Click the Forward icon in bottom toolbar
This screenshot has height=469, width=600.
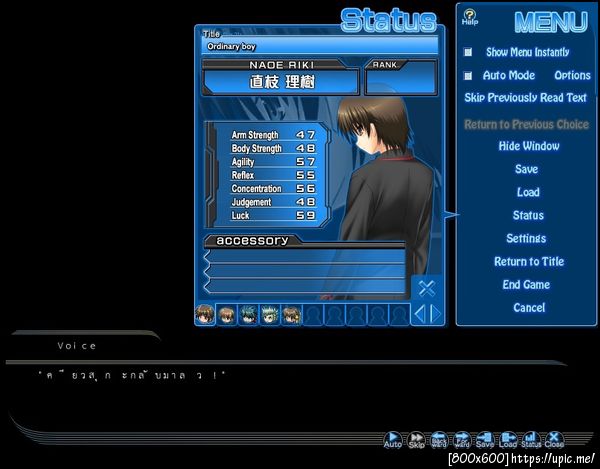(462, 440)
